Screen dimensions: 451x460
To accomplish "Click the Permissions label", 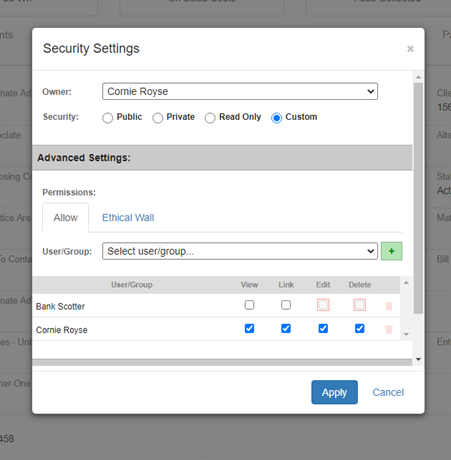I will click(x=69, y=192).
